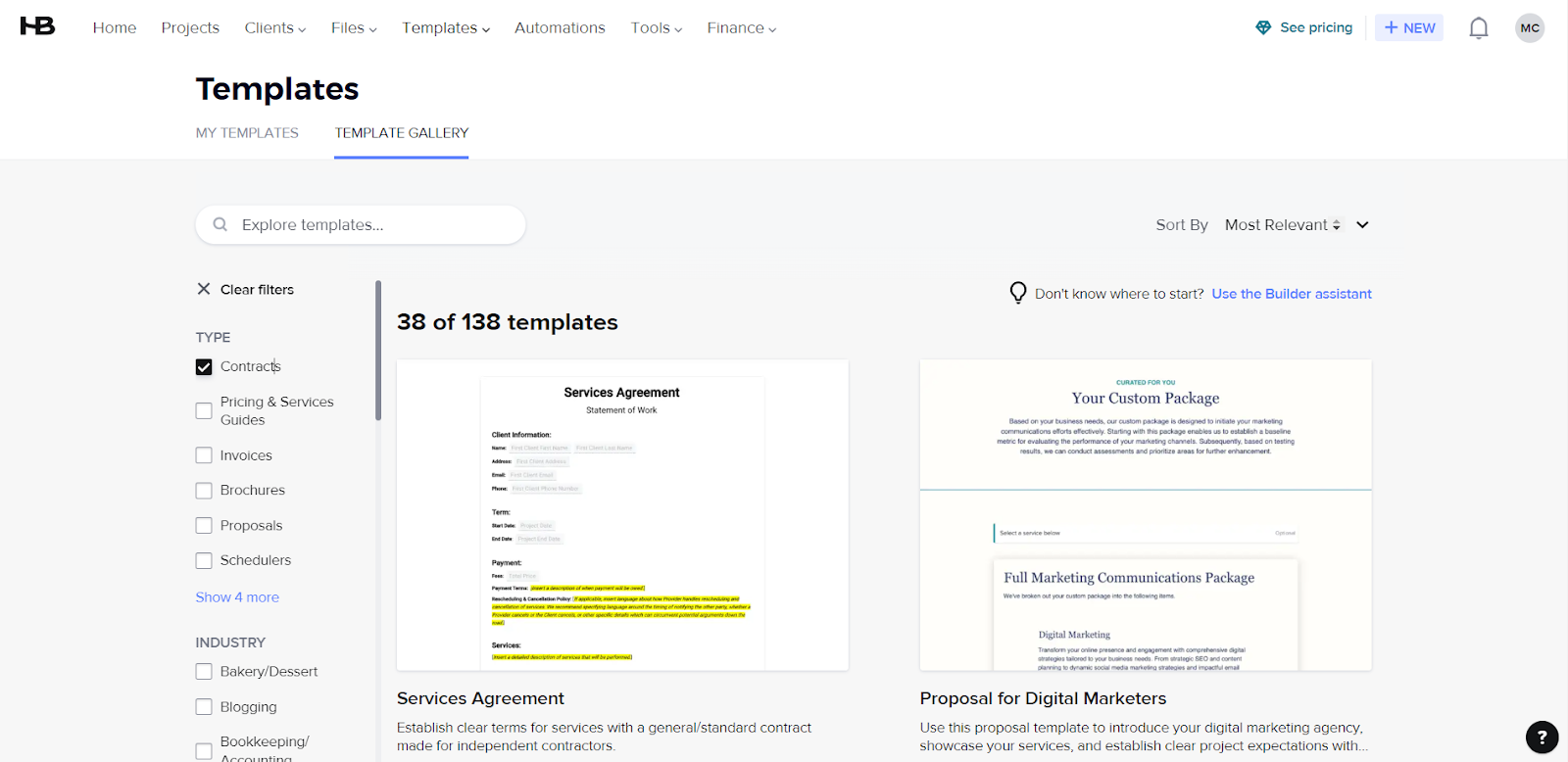Uncheck the Contracts type filter
Viewport: 1568px width, 762px height.
[x=204, y=367]
